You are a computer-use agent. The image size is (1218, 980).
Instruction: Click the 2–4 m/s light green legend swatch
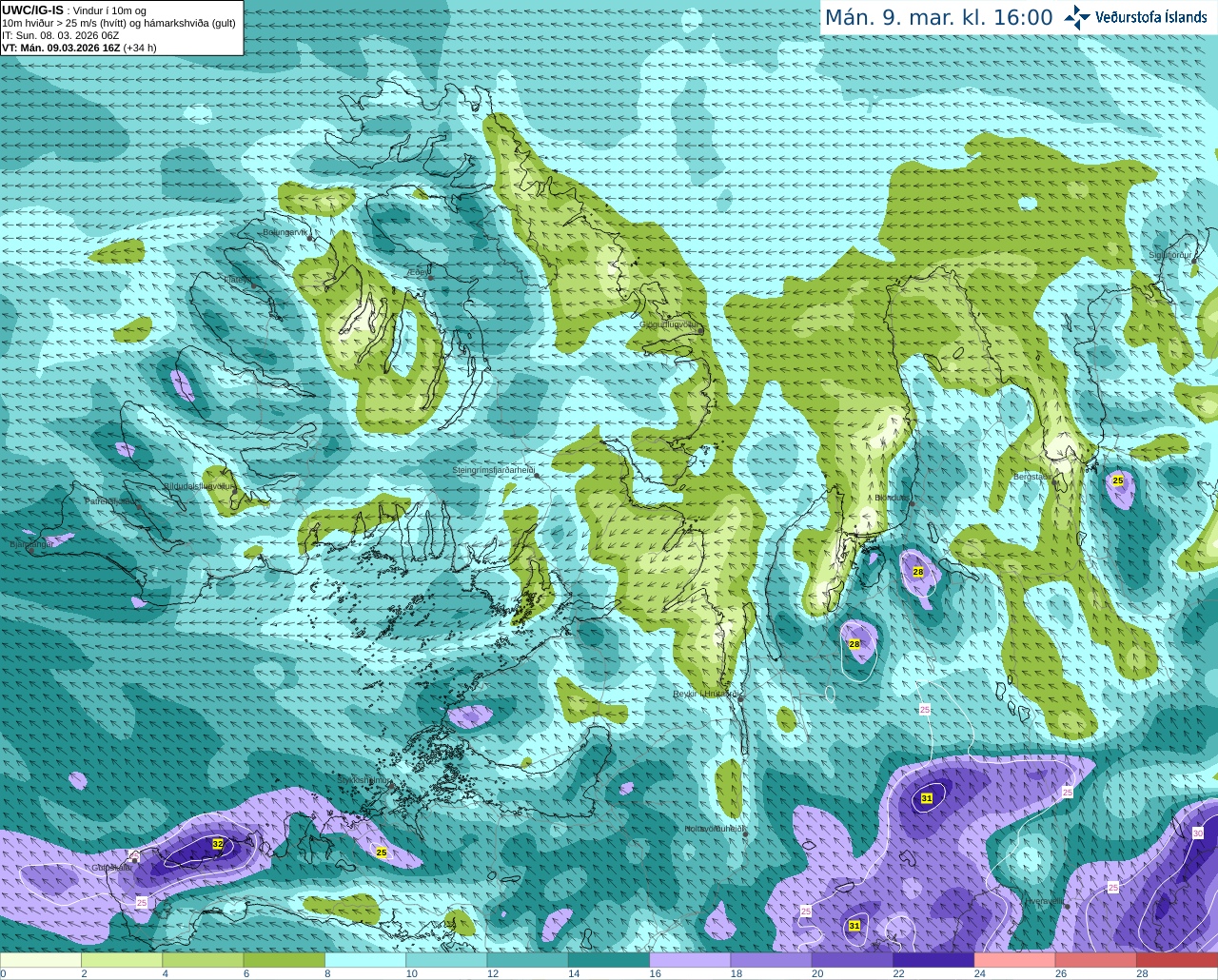coord(122,960)
